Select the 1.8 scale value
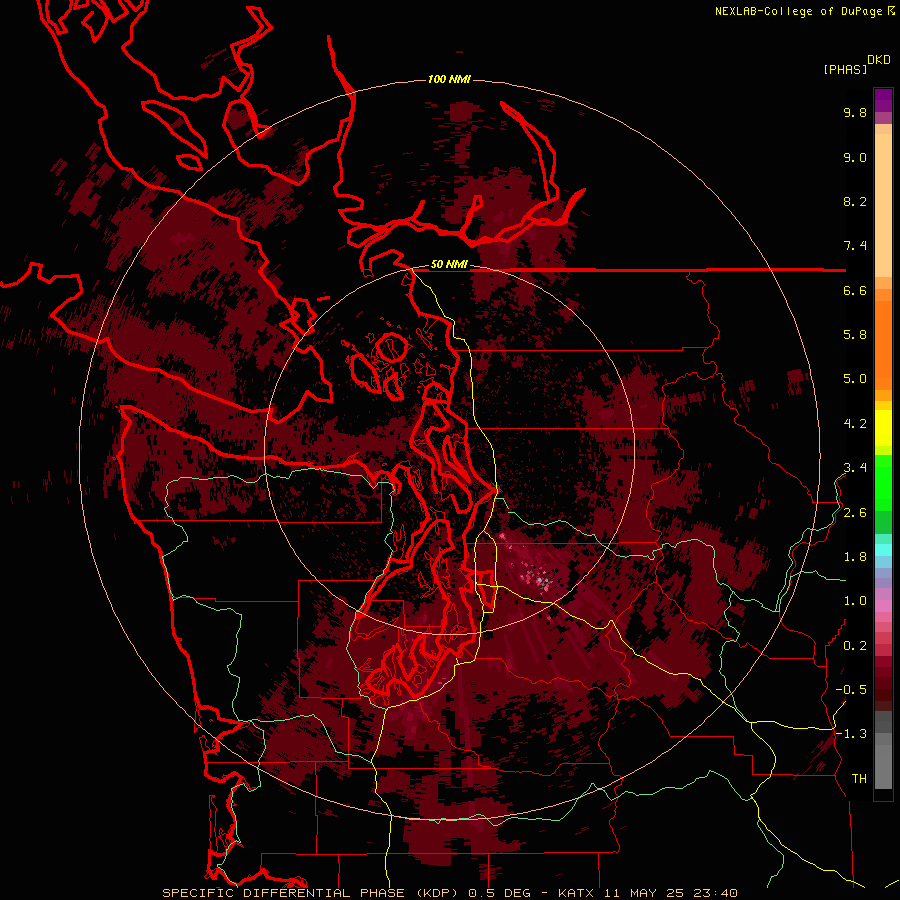Viewport: 900px width, 900px height. [x=855, y=557]
